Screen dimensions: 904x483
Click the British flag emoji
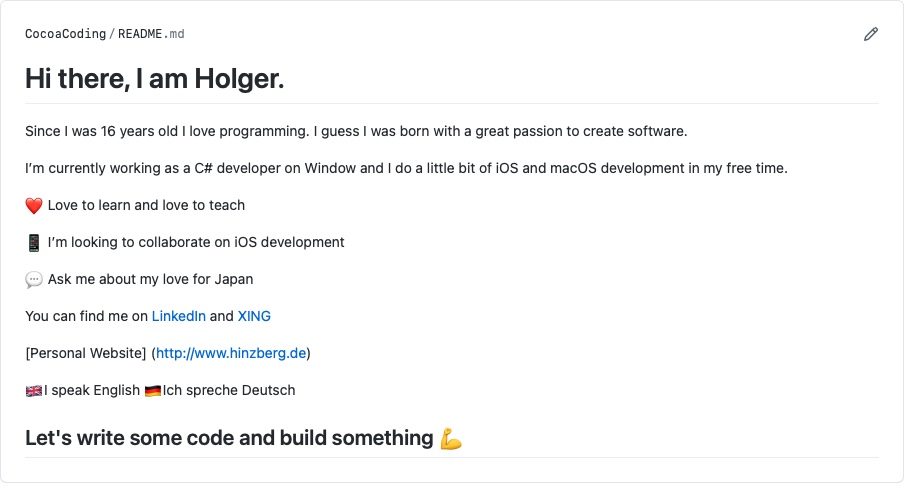34,391
